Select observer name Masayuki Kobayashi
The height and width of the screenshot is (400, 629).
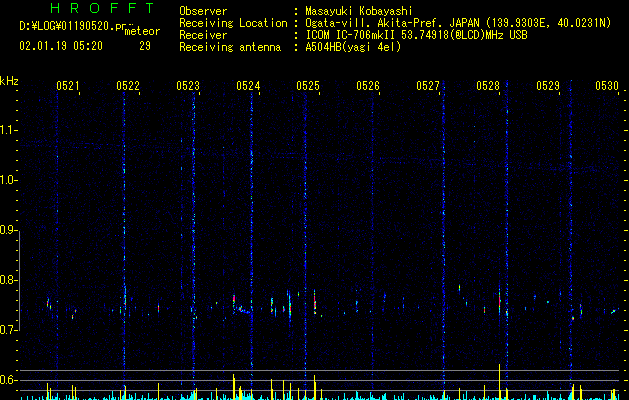pos(359,11)
